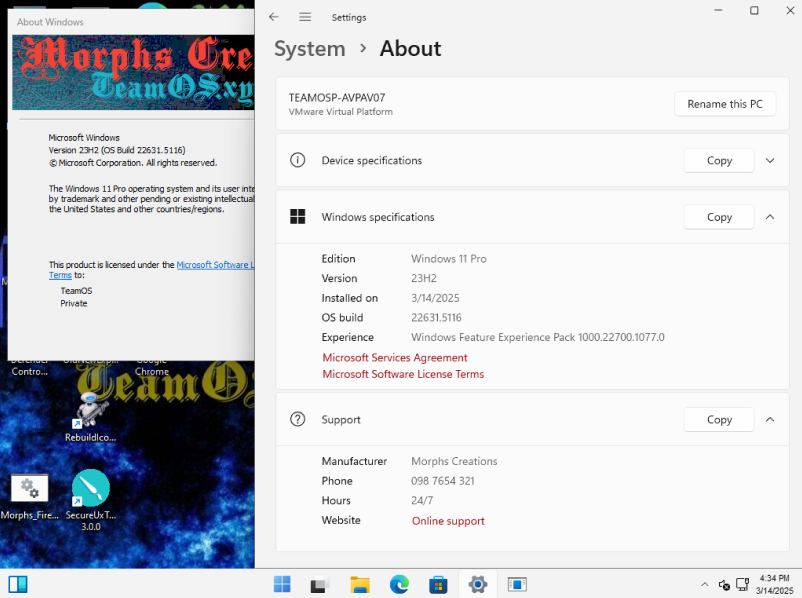Copy the Windows specifications

coord(719,217)
